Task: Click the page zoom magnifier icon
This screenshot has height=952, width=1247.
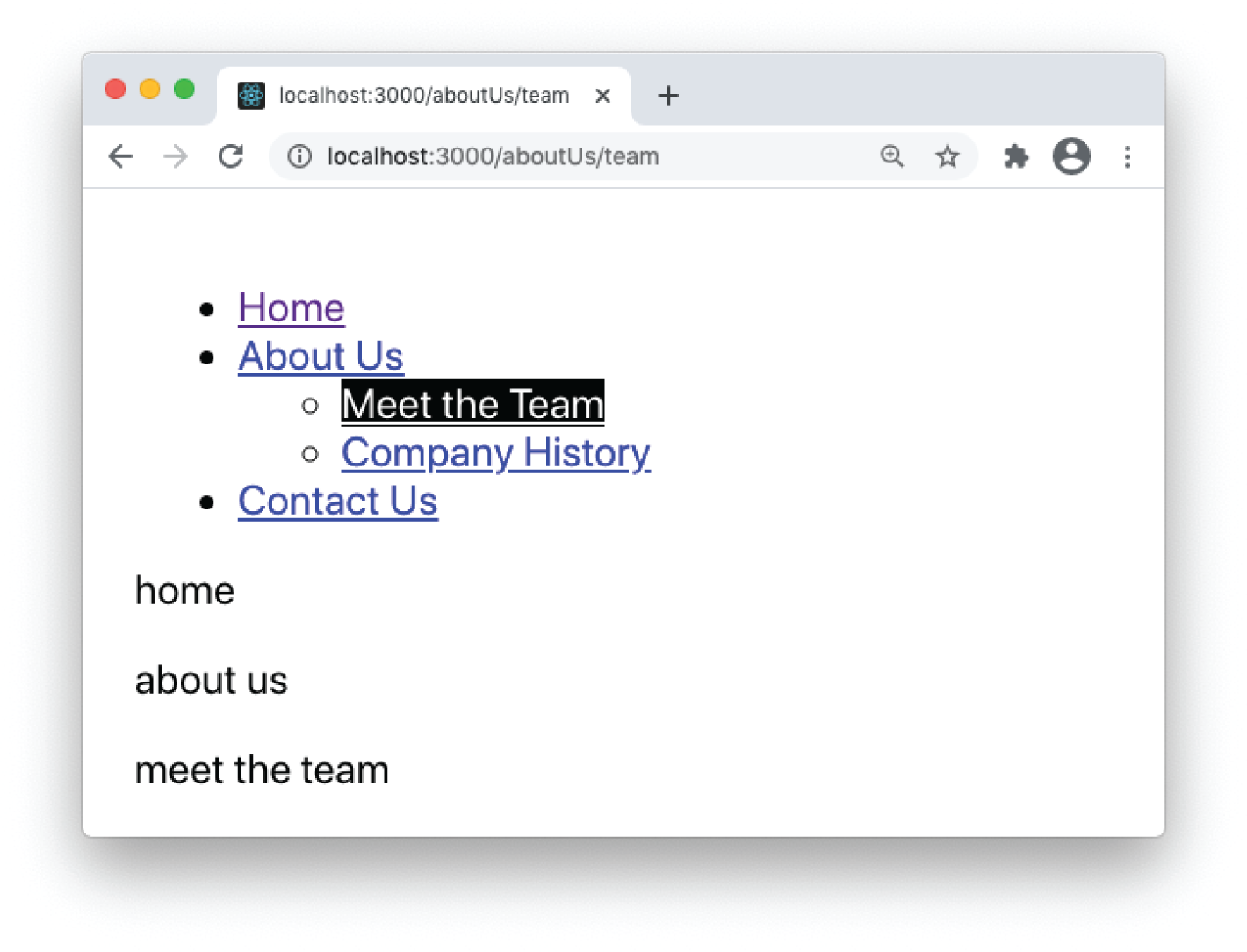Action: [x=892, y=155]
